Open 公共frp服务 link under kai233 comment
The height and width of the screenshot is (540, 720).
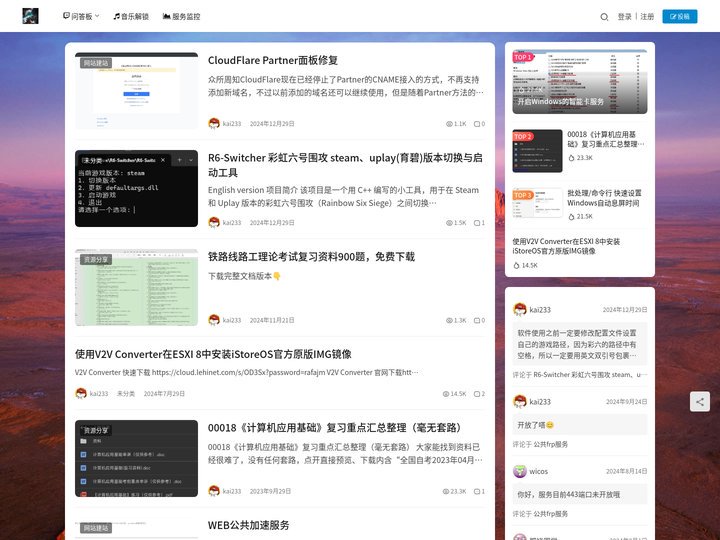coord(550,444)
